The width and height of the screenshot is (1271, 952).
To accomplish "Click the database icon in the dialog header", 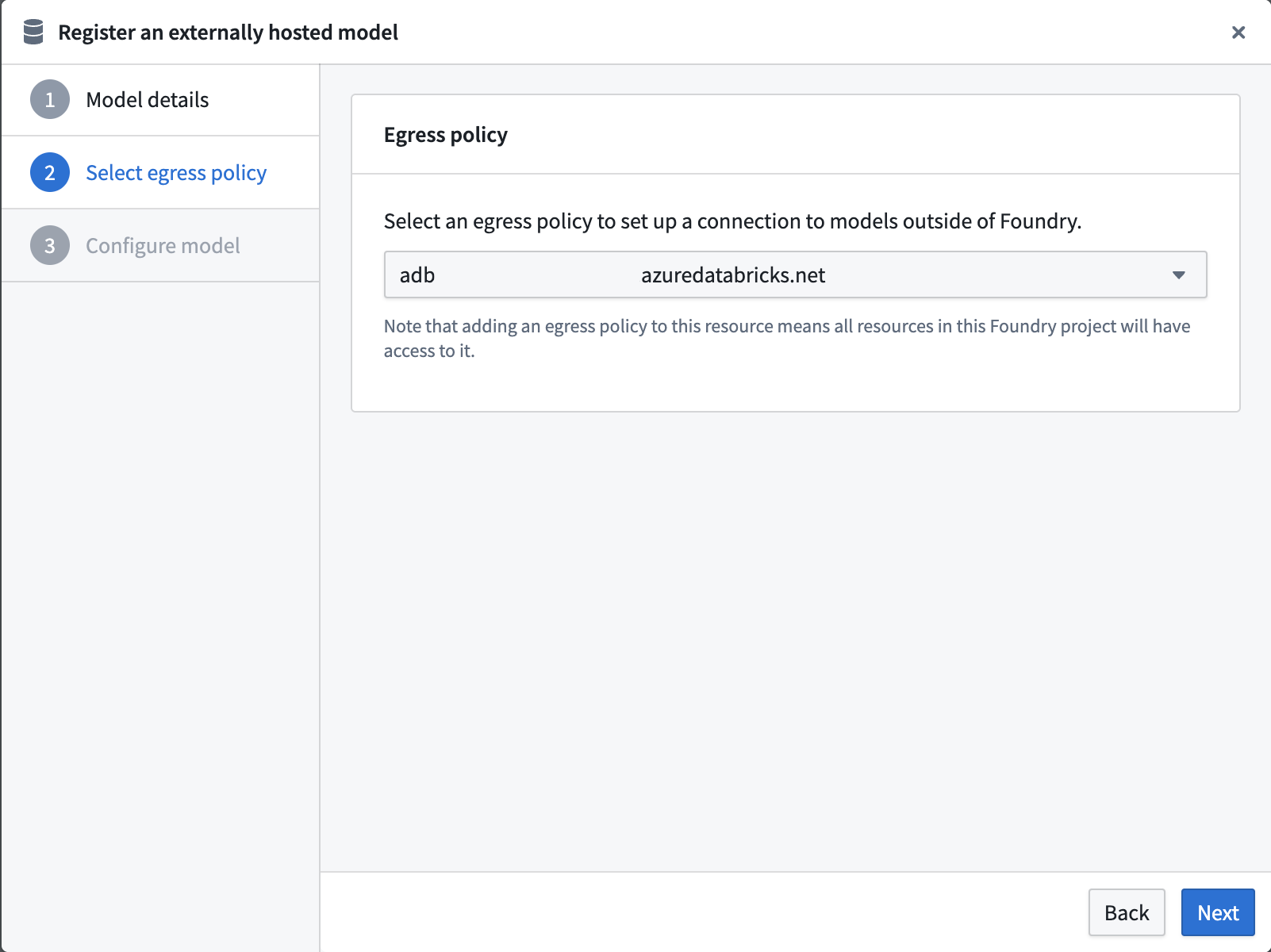I will tap(33, 33).
